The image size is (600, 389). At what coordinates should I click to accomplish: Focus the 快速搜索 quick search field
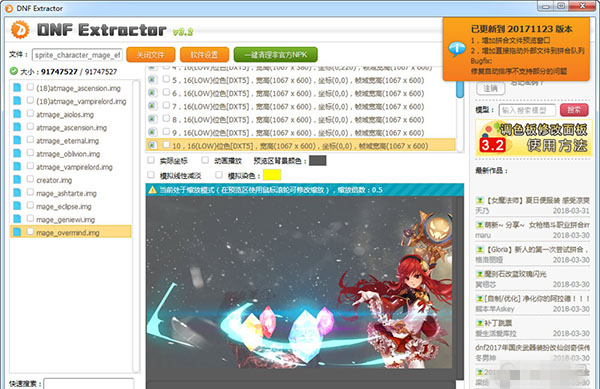(x=89, y=384)
